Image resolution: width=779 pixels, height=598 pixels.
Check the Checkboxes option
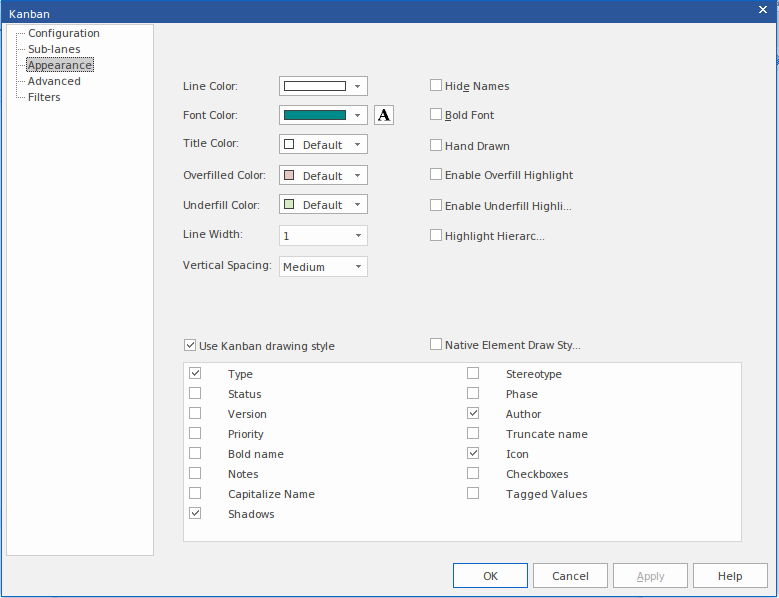[473, 473]
